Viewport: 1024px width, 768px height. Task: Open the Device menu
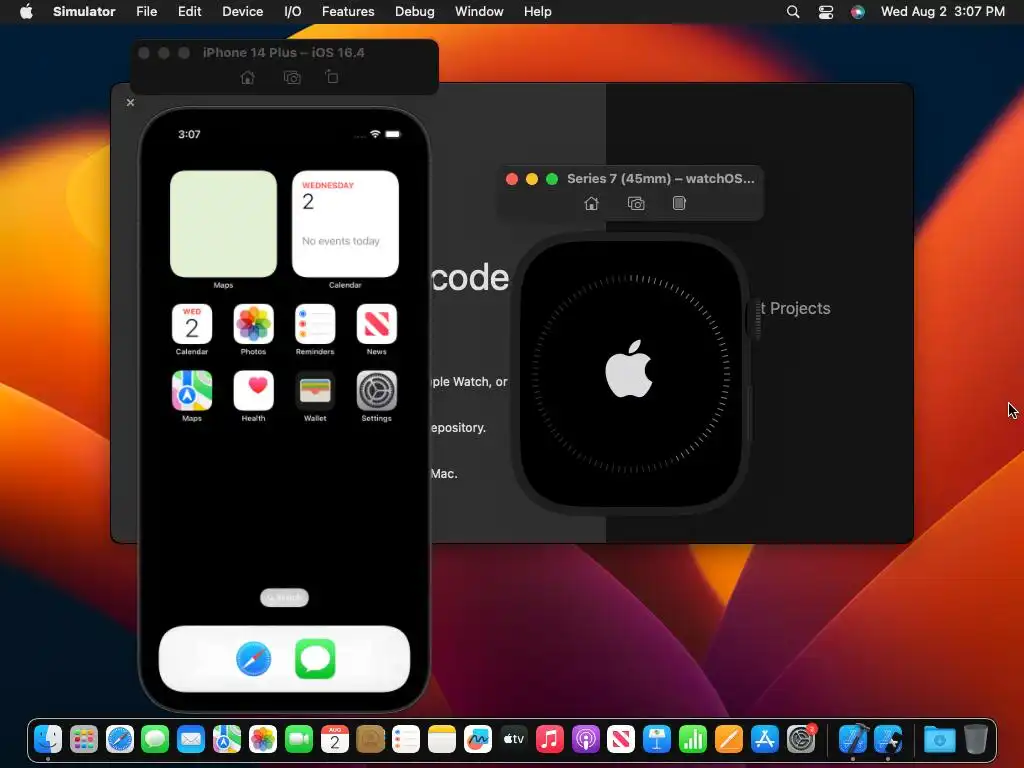pyautogui.click(x=242, y=12)
